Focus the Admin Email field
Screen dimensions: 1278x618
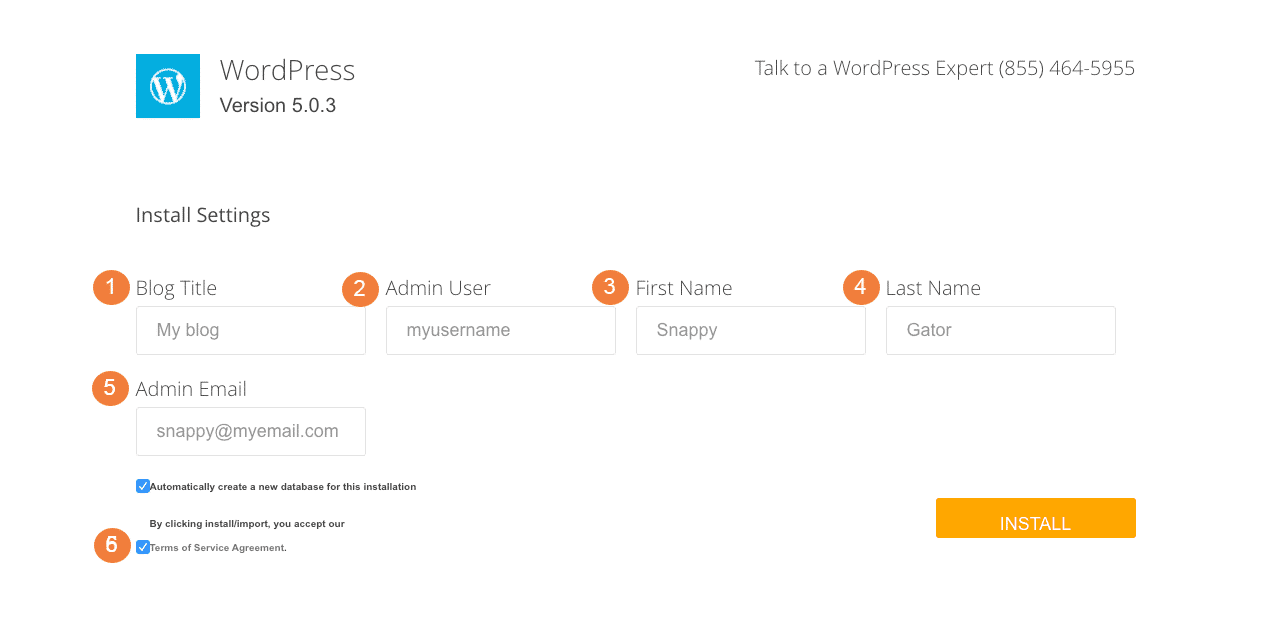tap(251, 431)
